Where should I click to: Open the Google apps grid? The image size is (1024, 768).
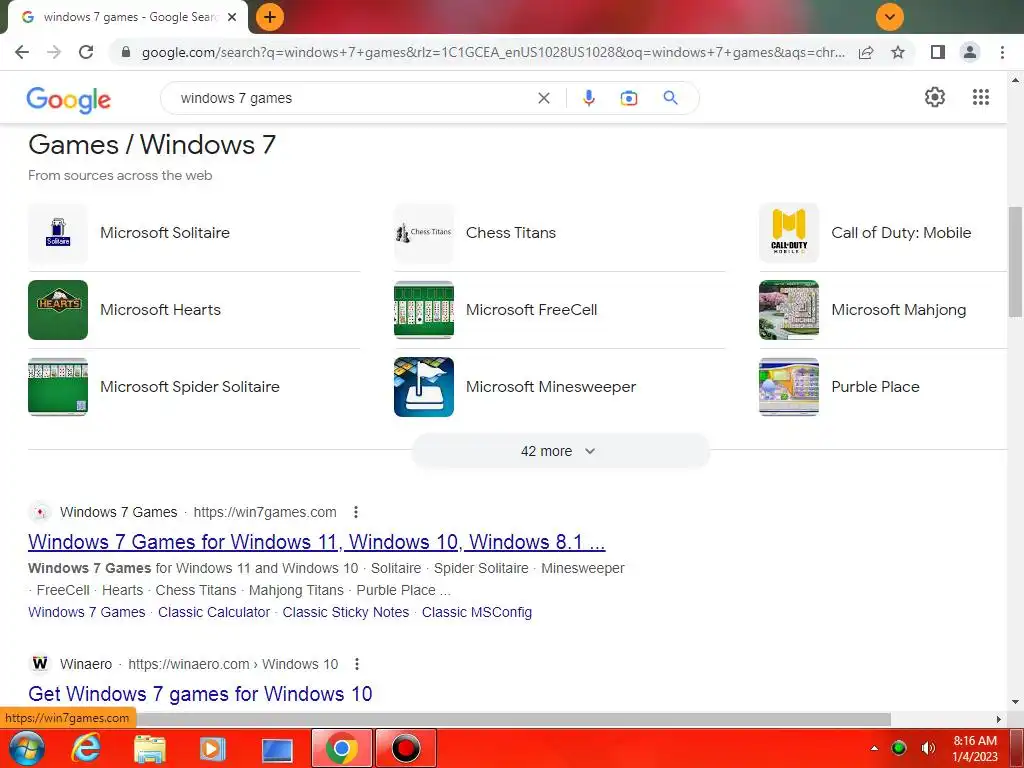click(x=981, y=97)
